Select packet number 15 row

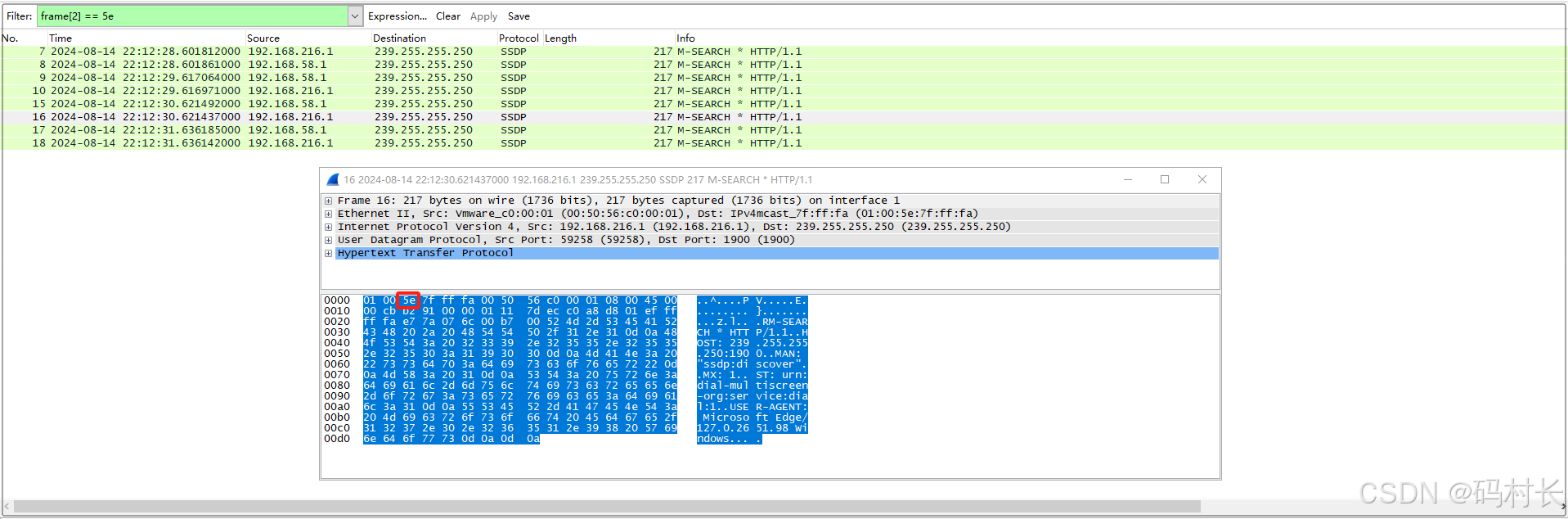(x=784, y=104)
